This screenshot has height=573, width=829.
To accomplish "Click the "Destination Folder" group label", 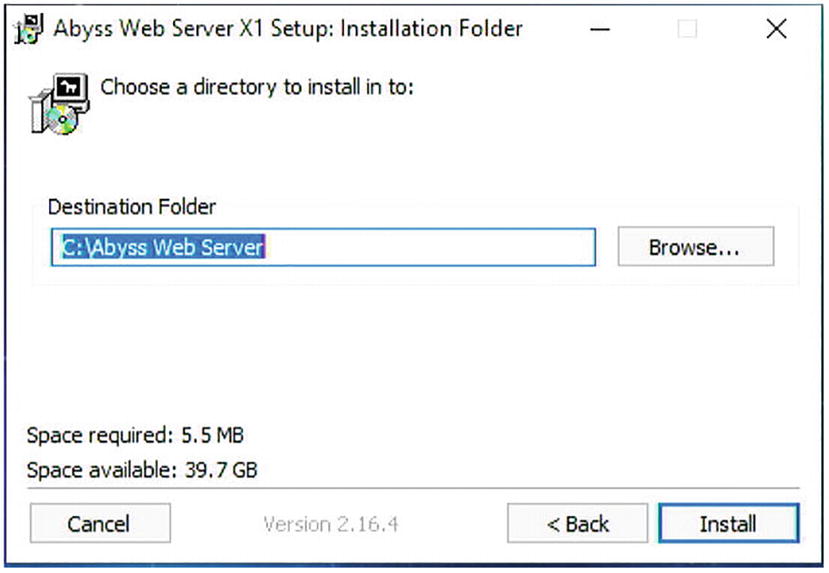I will click(x=132, y=207).
